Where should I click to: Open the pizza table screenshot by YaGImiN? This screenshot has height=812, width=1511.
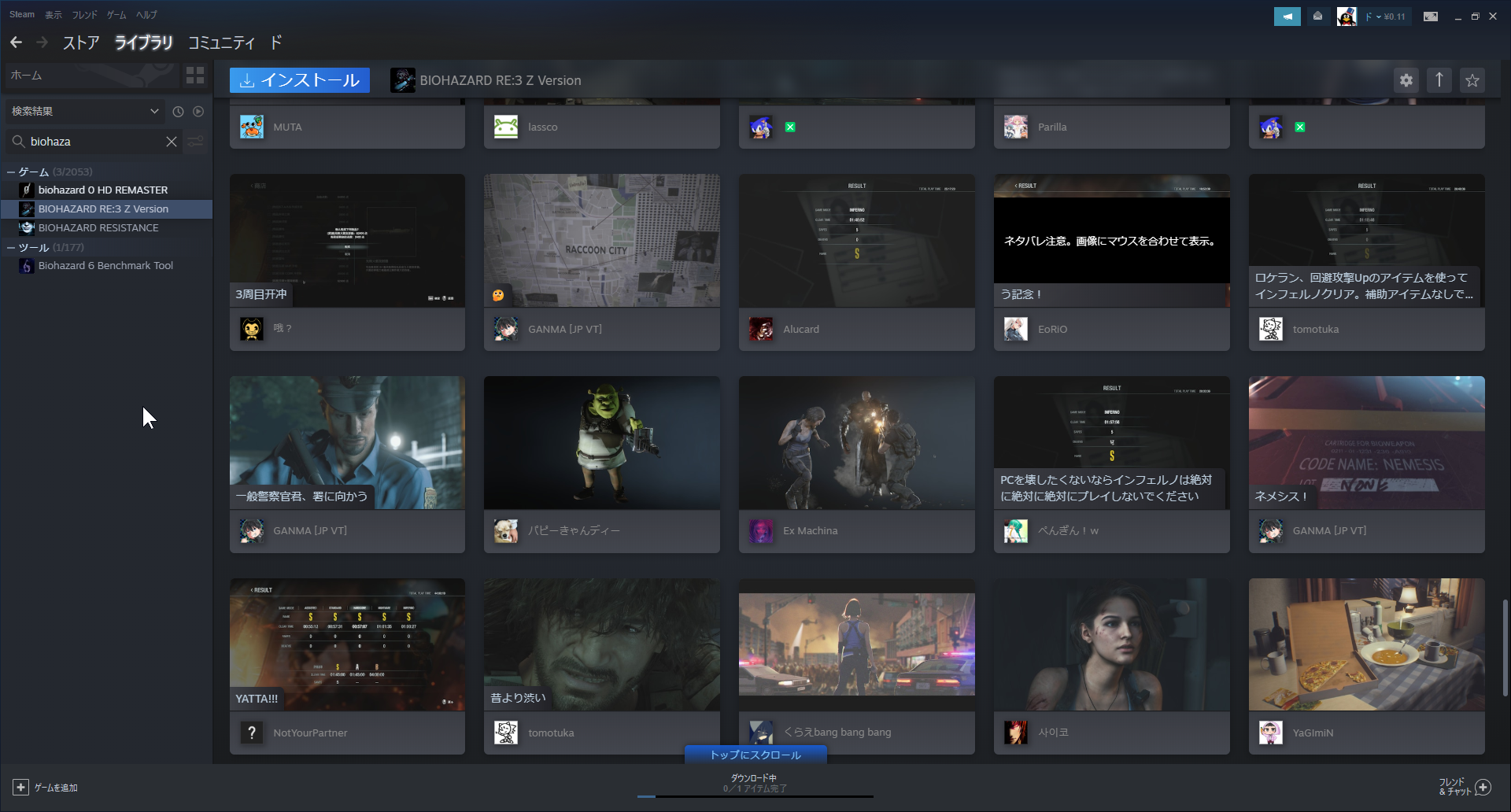point(1367,645)
